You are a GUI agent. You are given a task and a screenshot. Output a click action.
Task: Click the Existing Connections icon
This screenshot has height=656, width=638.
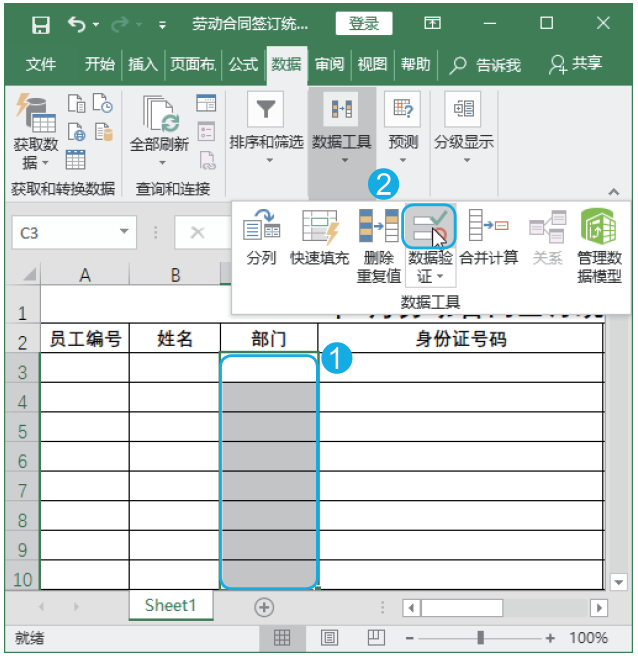pyautogui.click(x=103, y=132)
